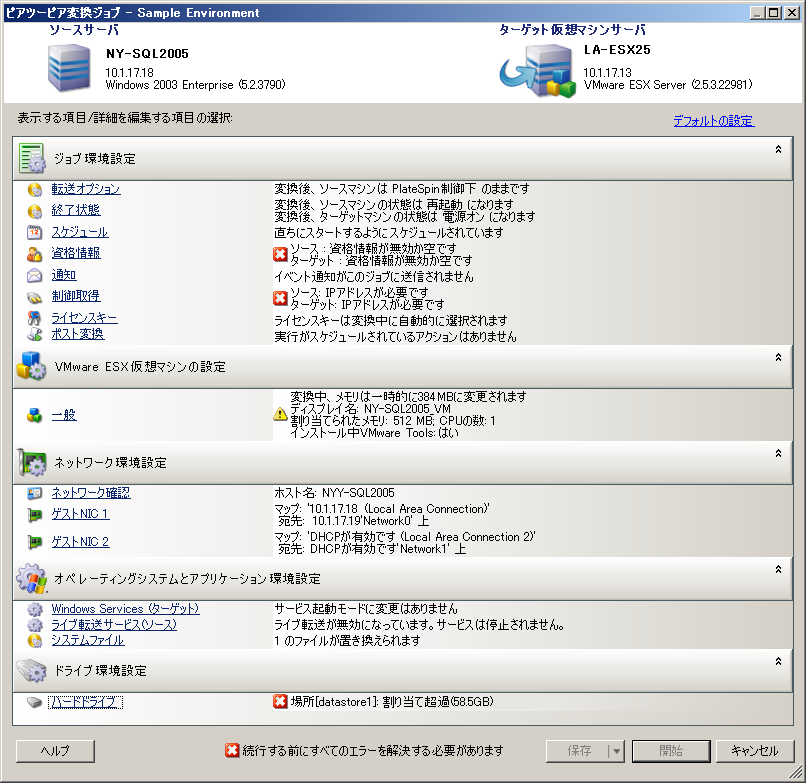Screen dimensions: 806x783
Task: Collapse the オペレーティングシステムとアプリケーション section
Action: pos(778,570)
